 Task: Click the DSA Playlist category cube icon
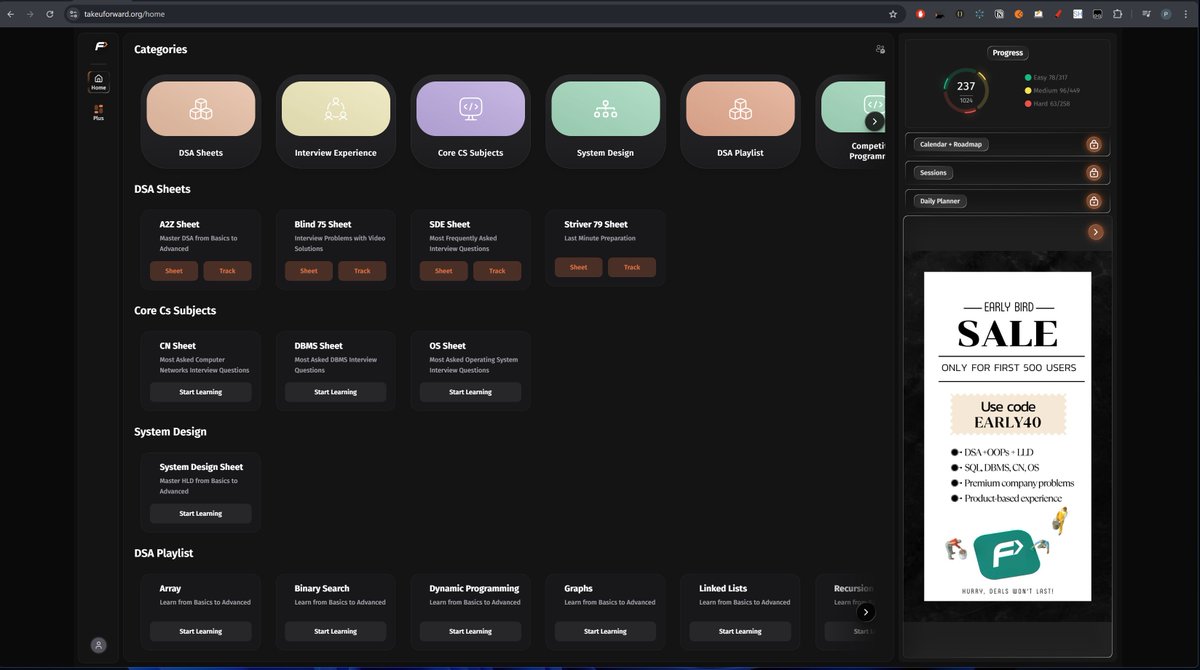[740, 108]
